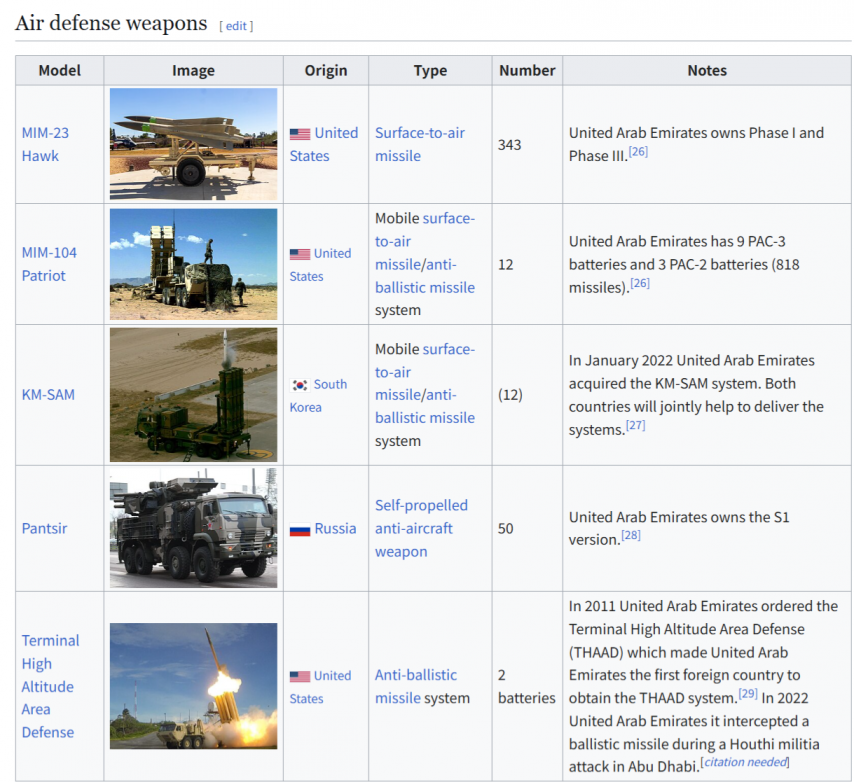
Task: Open the Pantsir model link
Action: pos(45,528)
